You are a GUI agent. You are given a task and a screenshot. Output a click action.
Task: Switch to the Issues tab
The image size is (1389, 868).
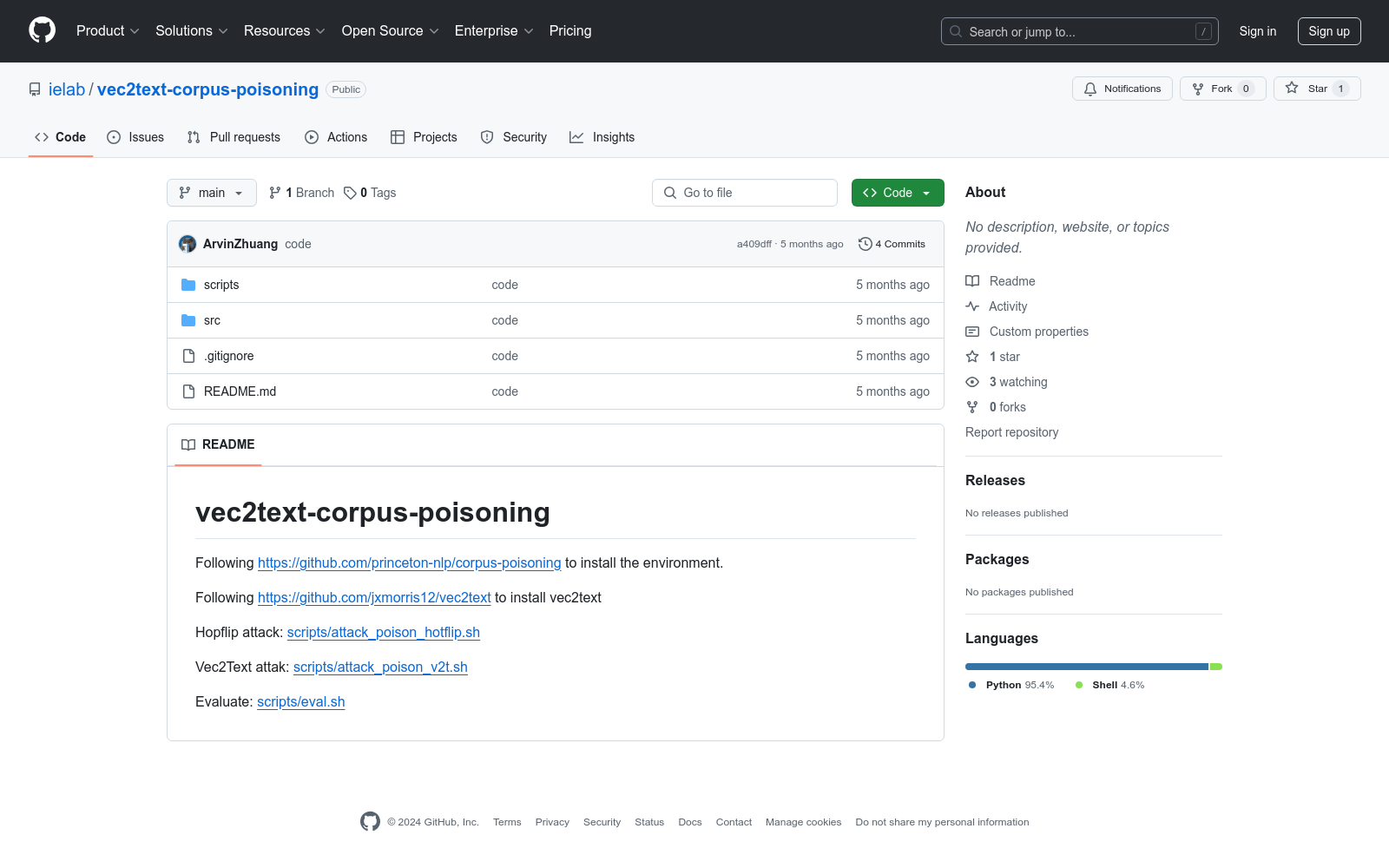coord(135,137)
